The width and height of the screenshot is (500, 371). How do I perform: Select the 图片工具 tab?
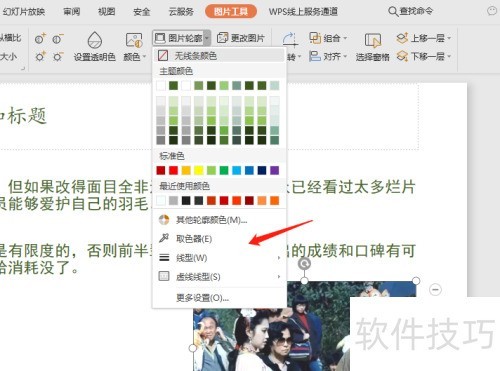tap(231, 11)
